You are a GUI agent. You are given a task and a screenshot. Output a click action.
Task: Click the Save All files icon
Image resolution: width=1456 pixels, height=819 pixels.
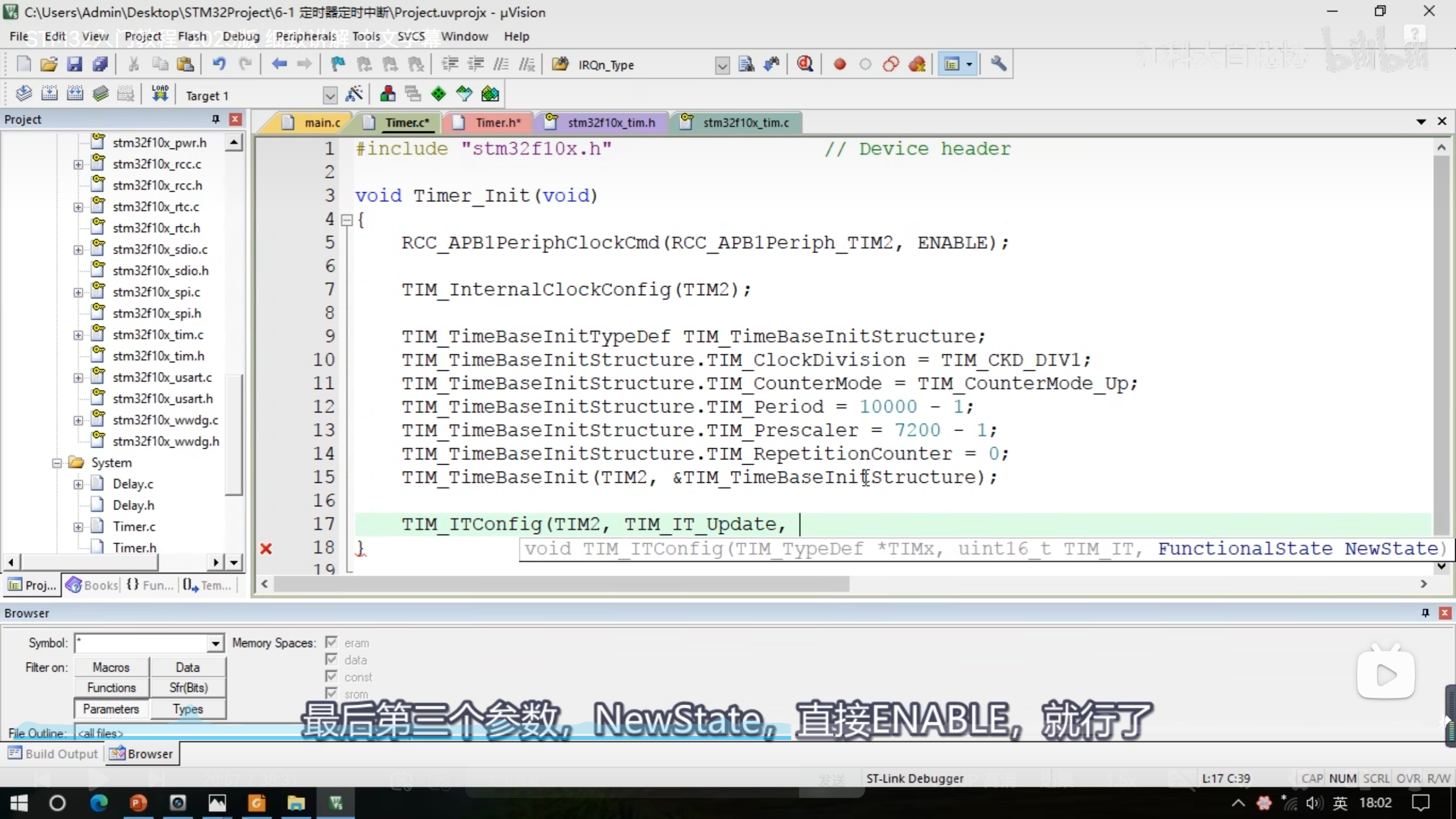click(x=100, y=64)
